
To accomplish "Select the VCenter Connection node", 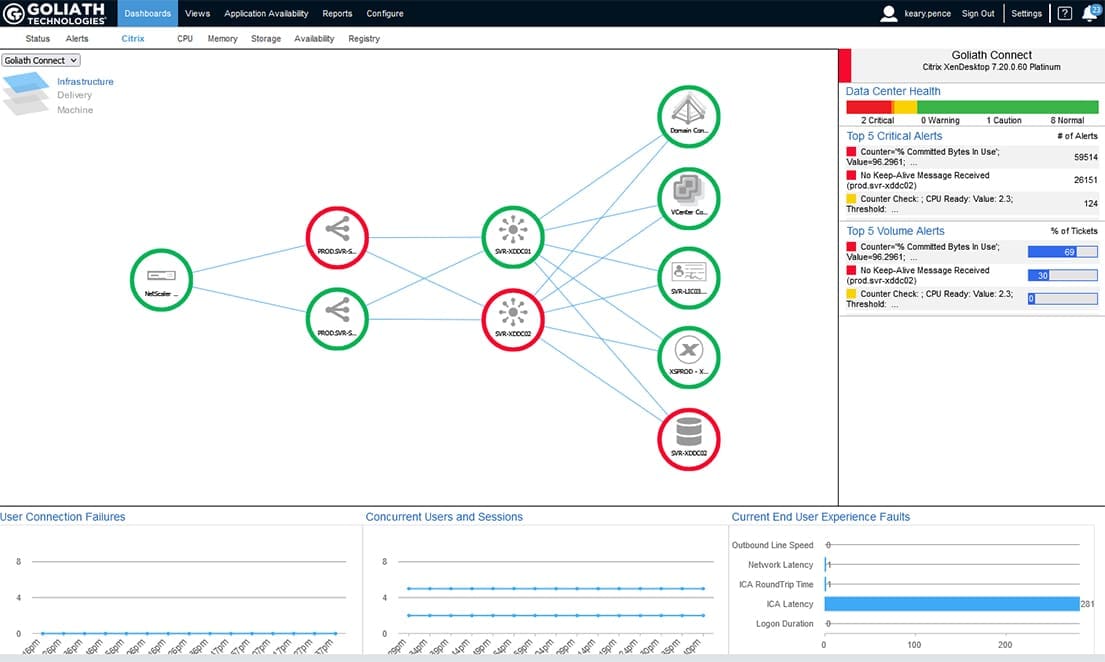I will tap(688, 197).
